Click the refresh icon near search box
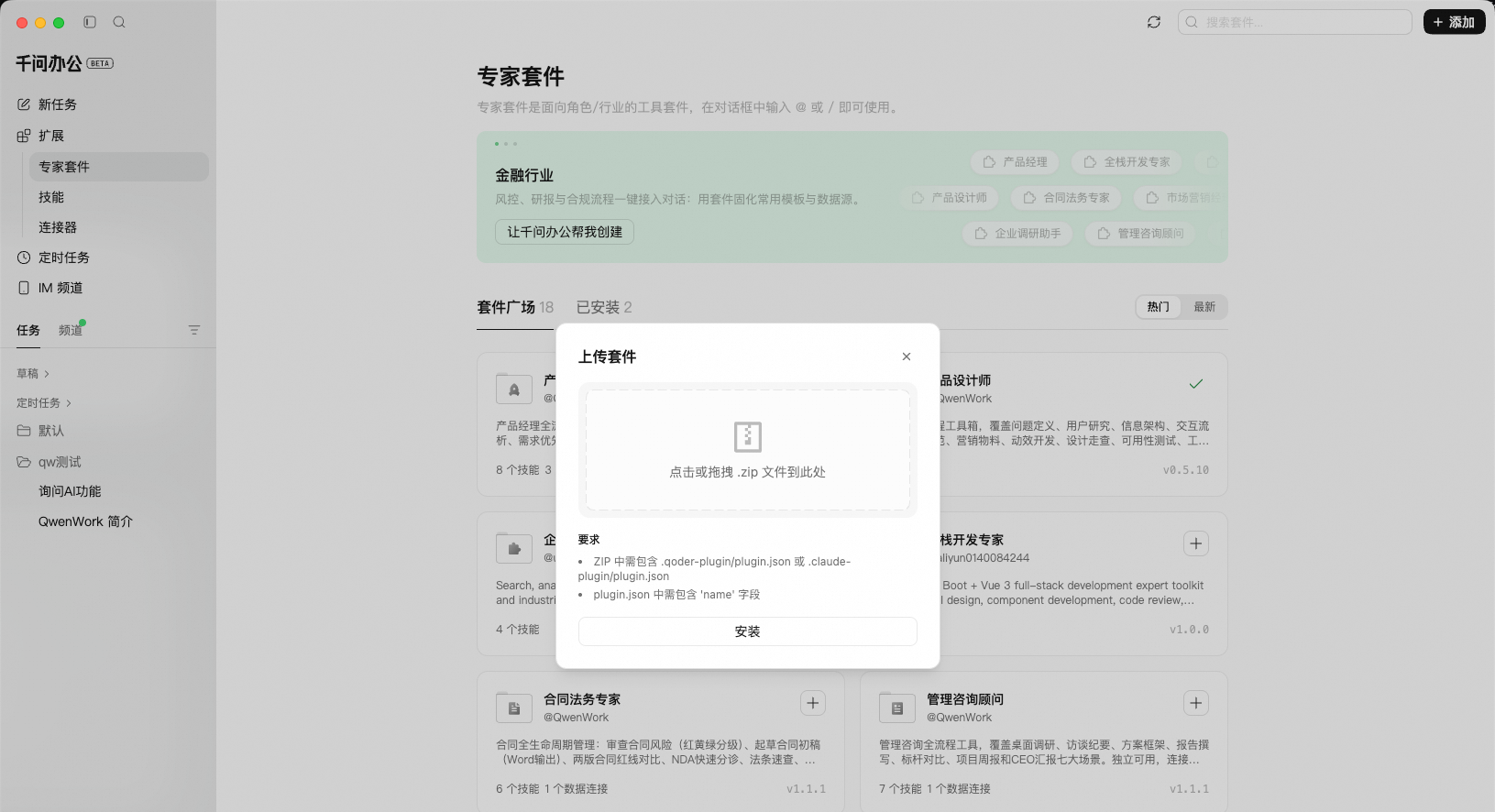This screenshot has width=1495, height=812. click(x=1154, y=22)
